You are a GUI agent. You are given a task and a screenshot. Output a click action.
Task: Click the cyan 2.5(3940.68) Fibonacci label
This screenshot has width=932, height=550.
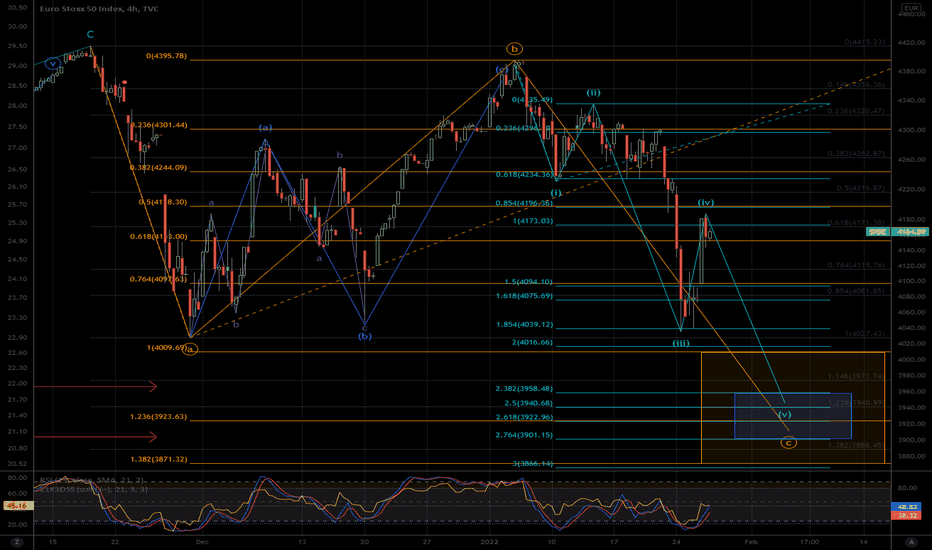(528, 404)
